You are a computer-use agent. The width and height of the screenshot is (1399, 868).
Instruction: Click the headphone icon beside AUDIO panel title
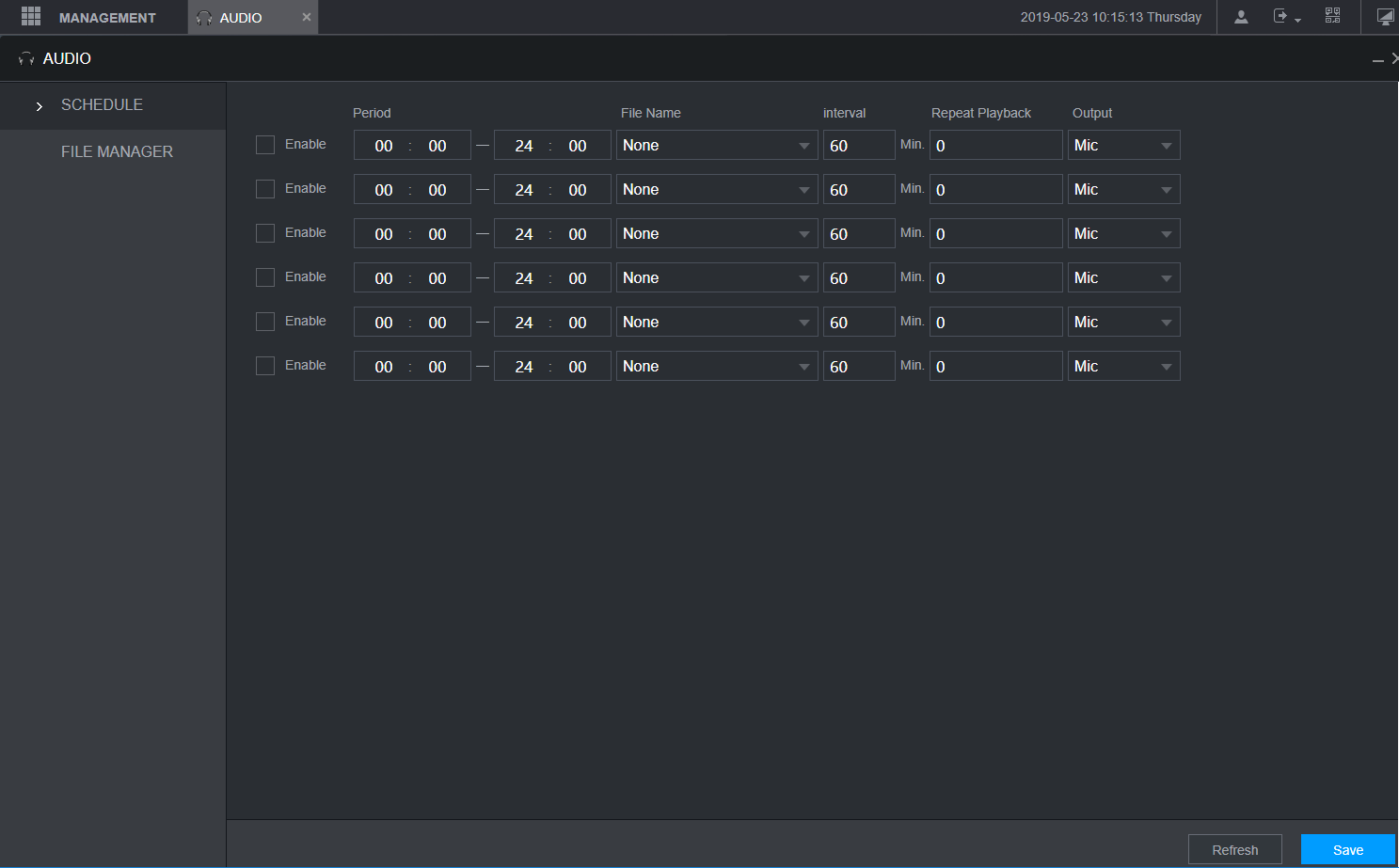click(x=26, y=58)
